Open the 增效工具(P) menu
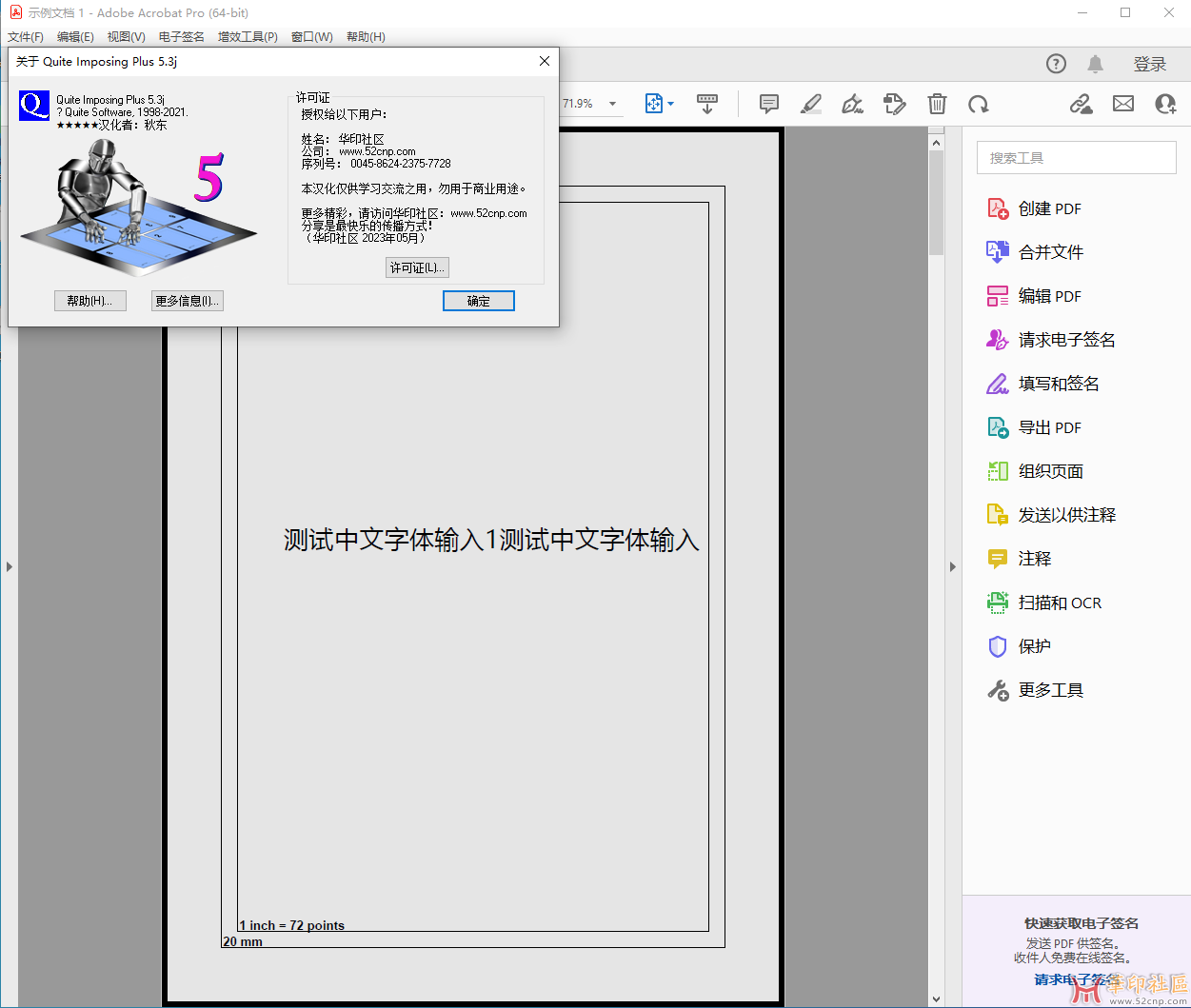 point(248,37)
